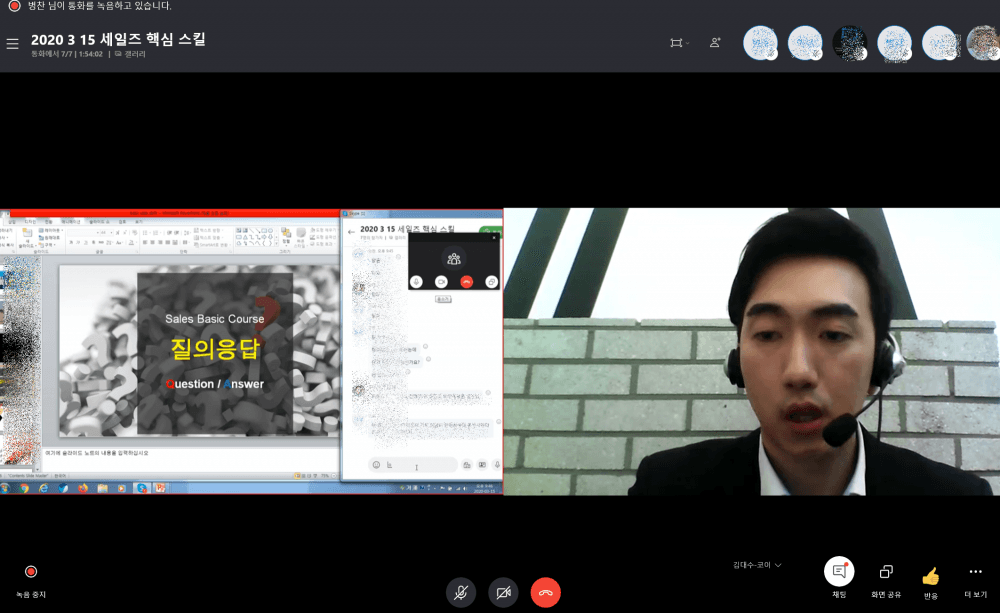The width and height of the screenshot is (1000, 613).
Task: Open the hamburger menu beside the call title
Action: click(12, 43)
